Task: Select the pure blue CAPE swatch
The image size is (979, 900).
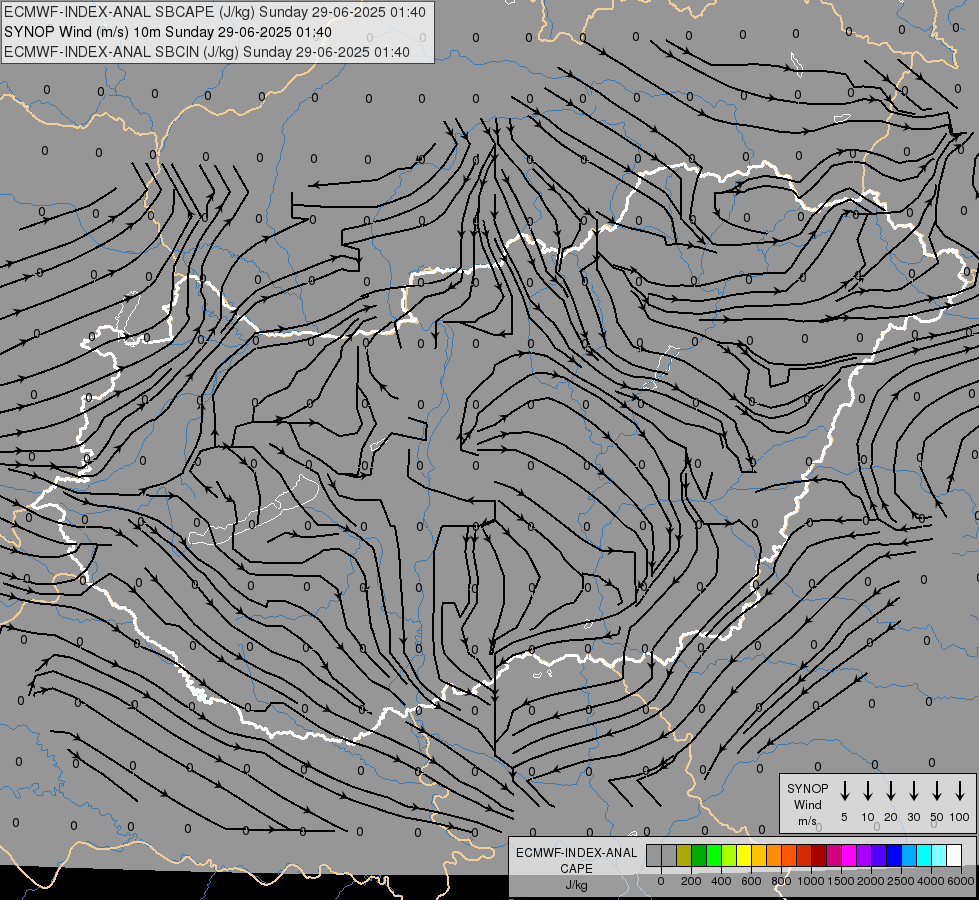Action: tap(895, 855)
